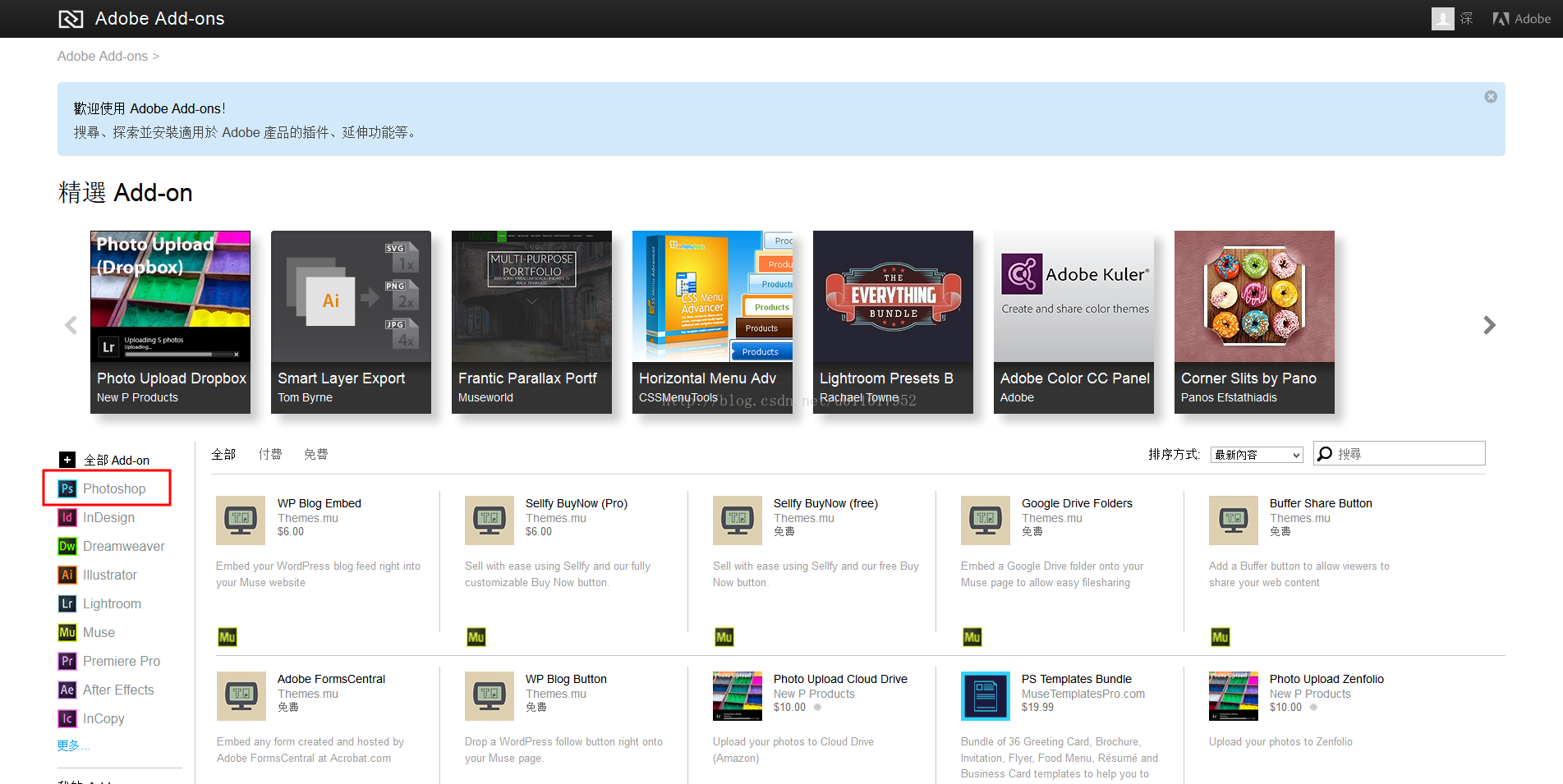Viewport: 1563px width, 784px height.
Task: Filter paid add-ons via 付費 tab
Action: coord(270,454)
